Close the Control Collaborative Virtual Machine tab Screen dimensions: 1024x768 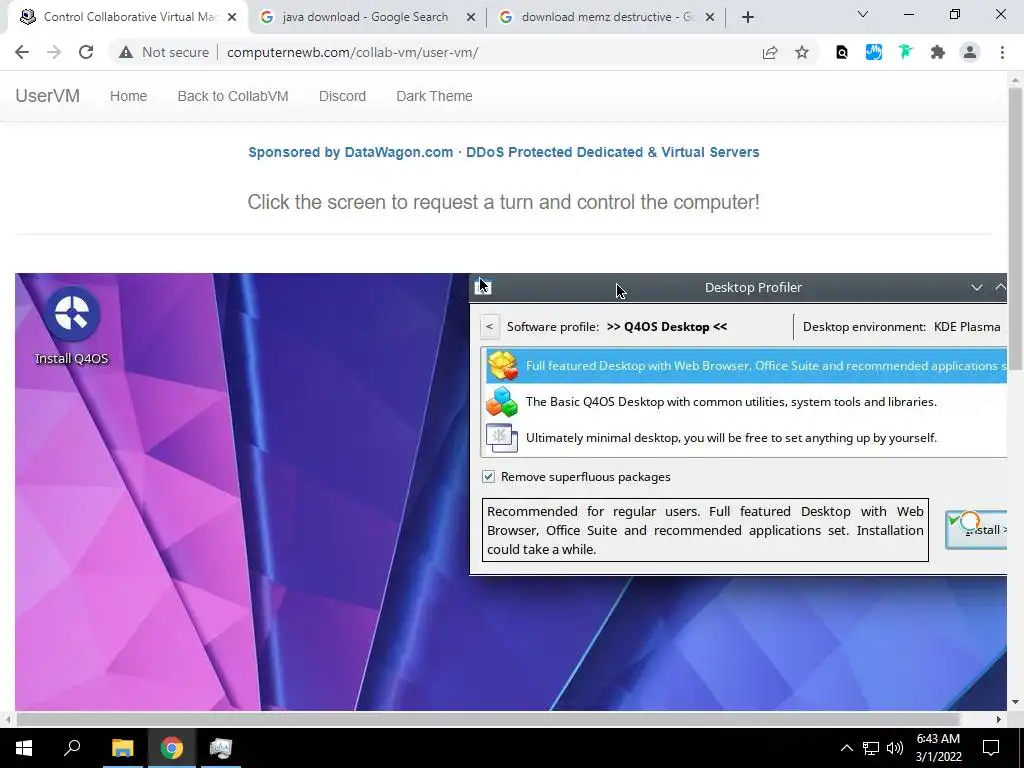pos(232,17)
